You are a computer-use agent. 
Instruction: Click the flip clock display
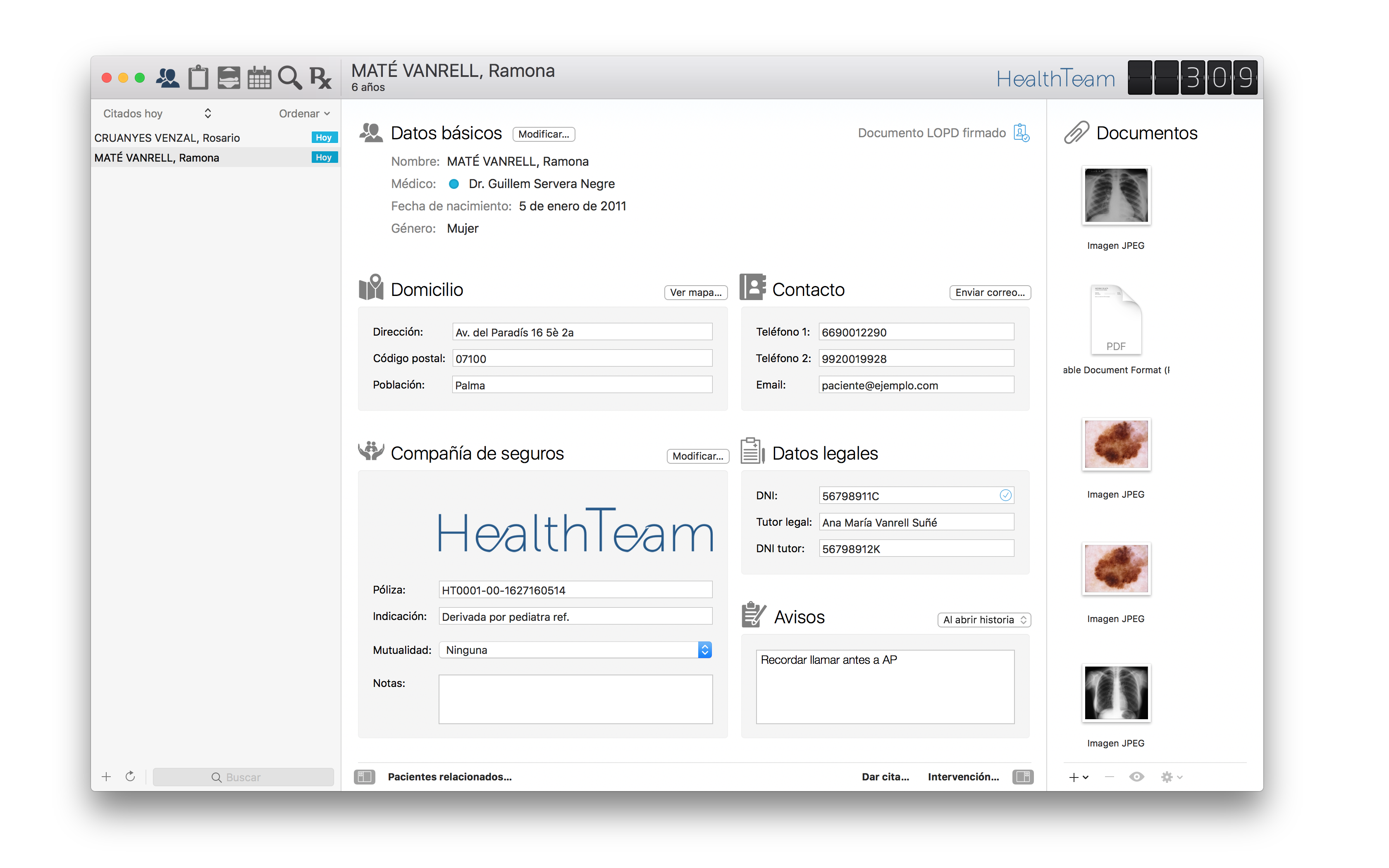coord(1192,78)
